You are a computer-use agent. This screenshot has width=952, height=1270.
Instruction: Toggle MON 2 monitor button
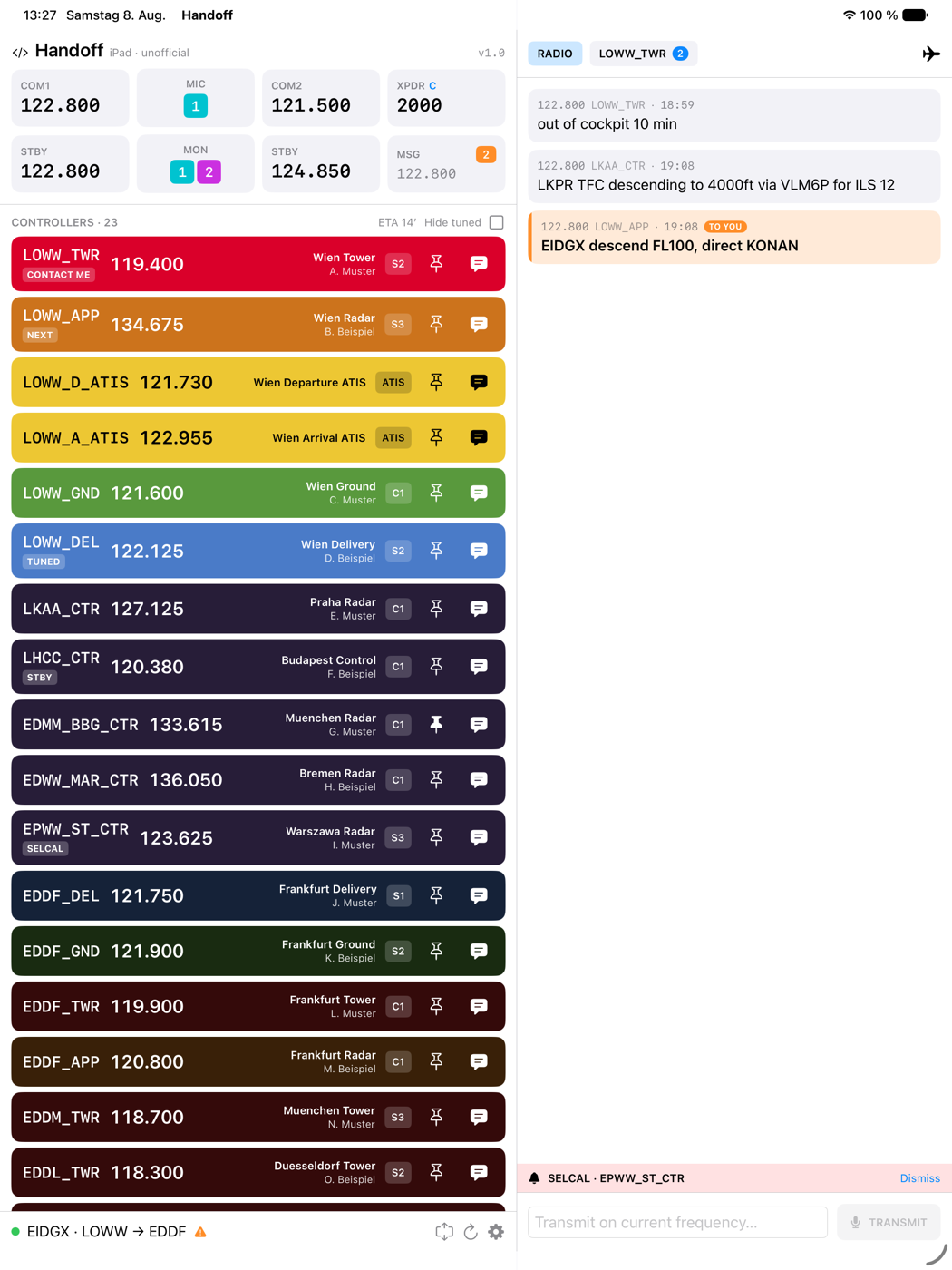[209, 171]
